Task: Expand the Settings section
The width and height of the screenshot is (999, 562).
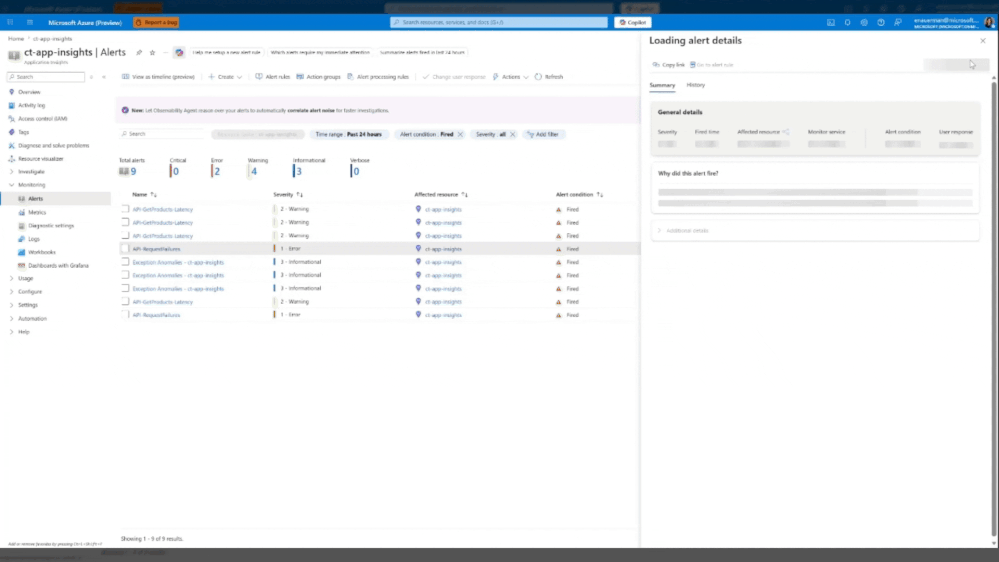Action: 11,305
